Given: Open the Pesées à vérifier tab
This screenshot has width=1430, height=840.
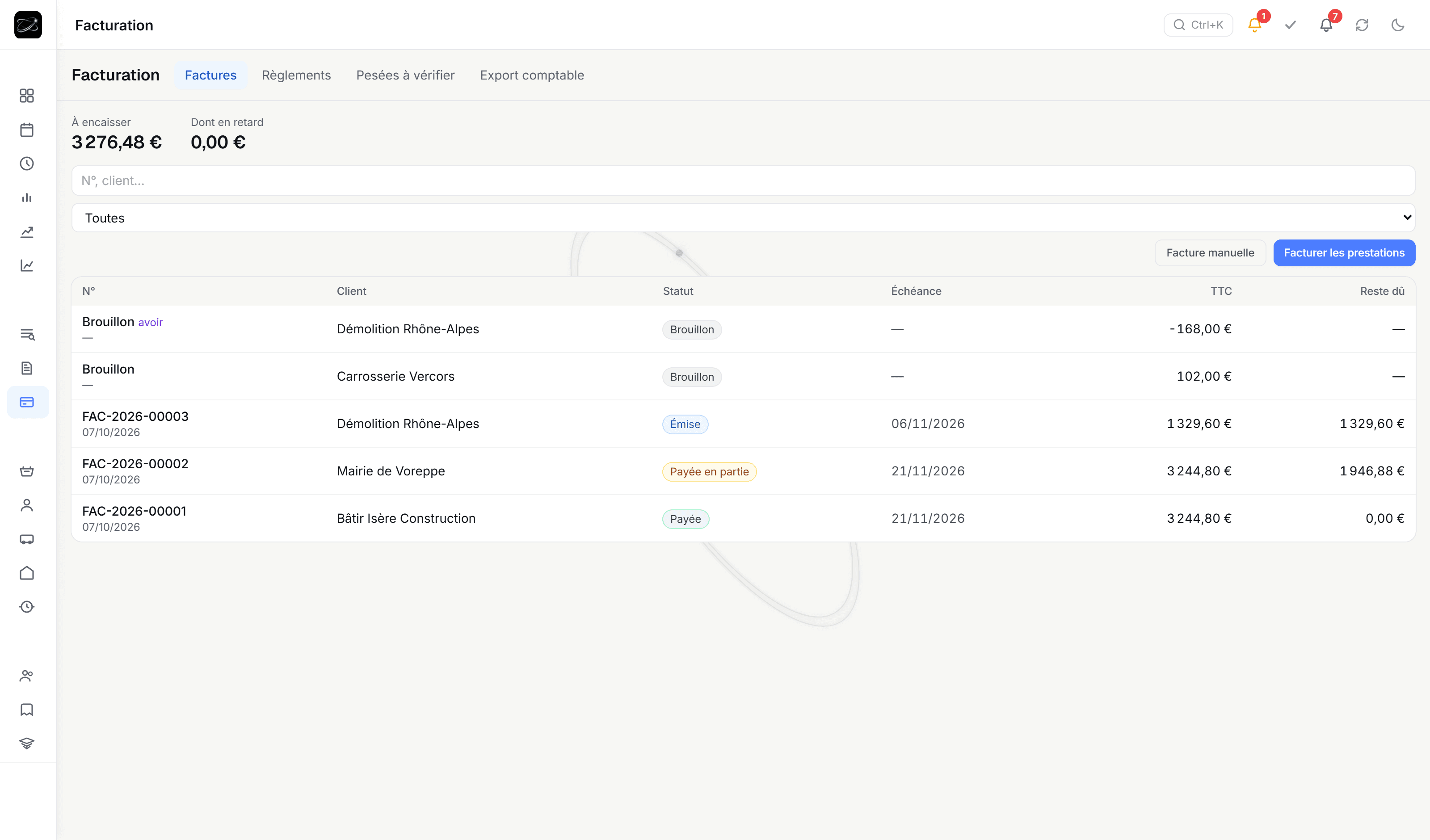Looking at the screenshot, I should [x=405, y=75].
